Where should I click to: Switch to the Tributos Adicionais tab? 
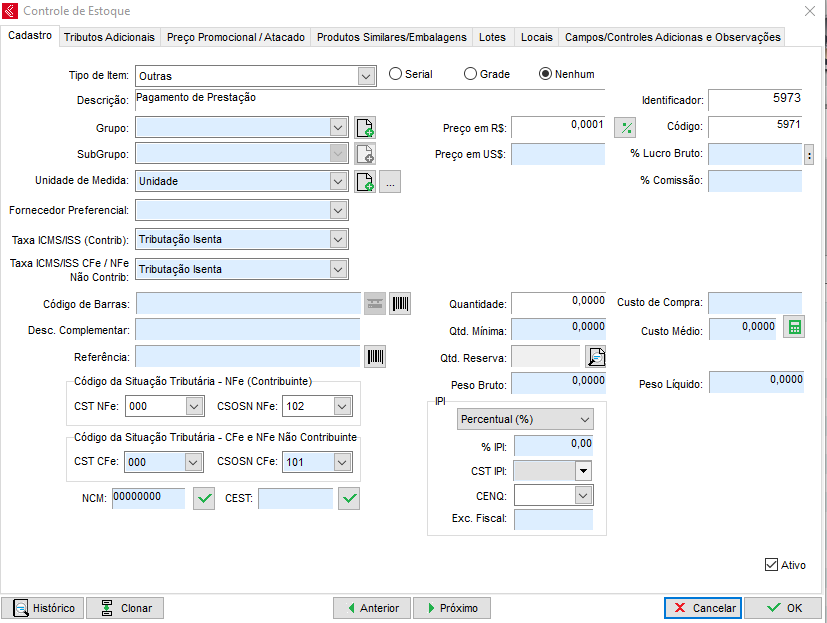click(x=110, y=37)
